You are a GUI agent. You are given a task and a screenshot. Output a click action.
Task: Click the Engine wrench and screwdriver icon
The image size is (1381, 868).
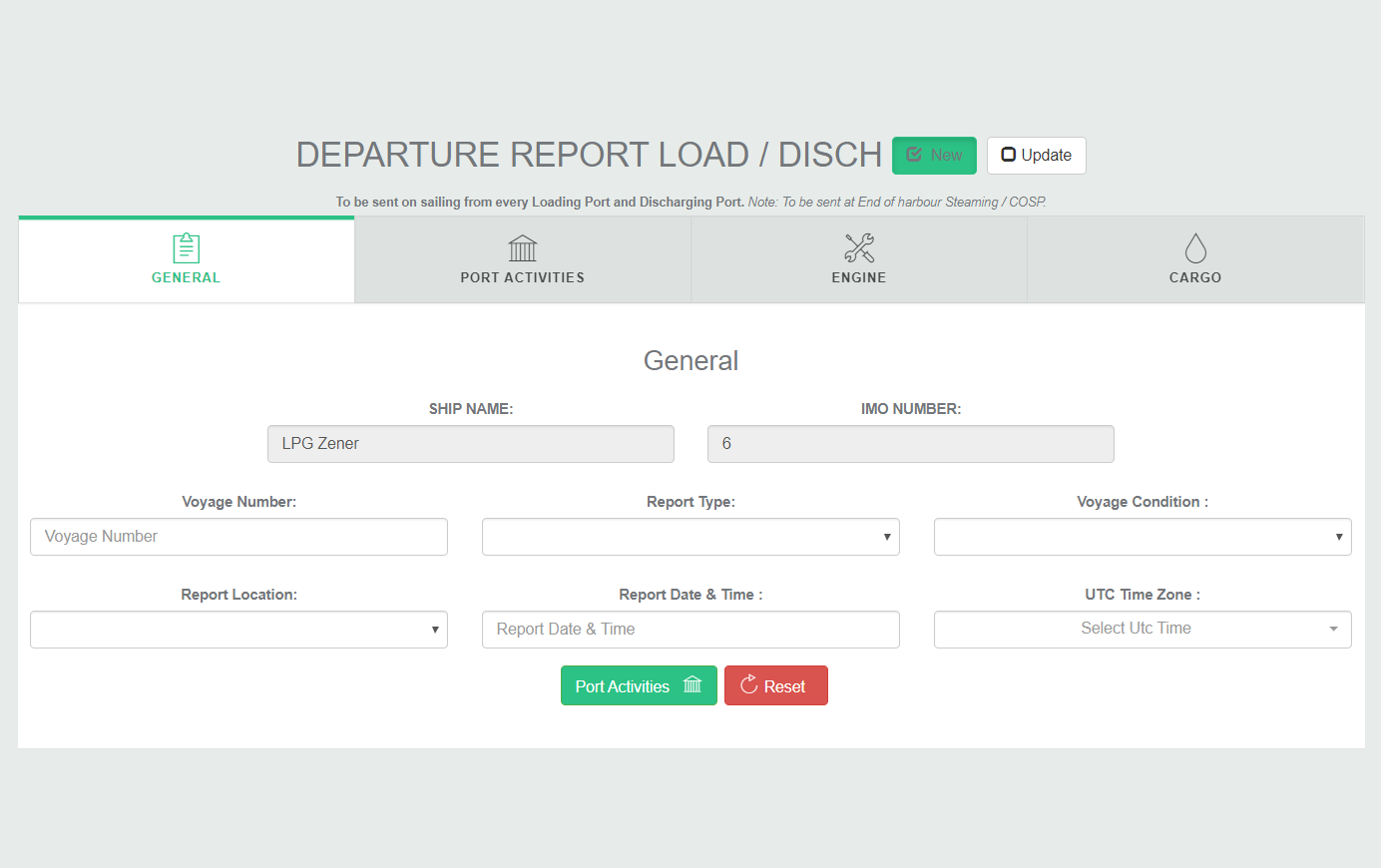click(858, 247)
